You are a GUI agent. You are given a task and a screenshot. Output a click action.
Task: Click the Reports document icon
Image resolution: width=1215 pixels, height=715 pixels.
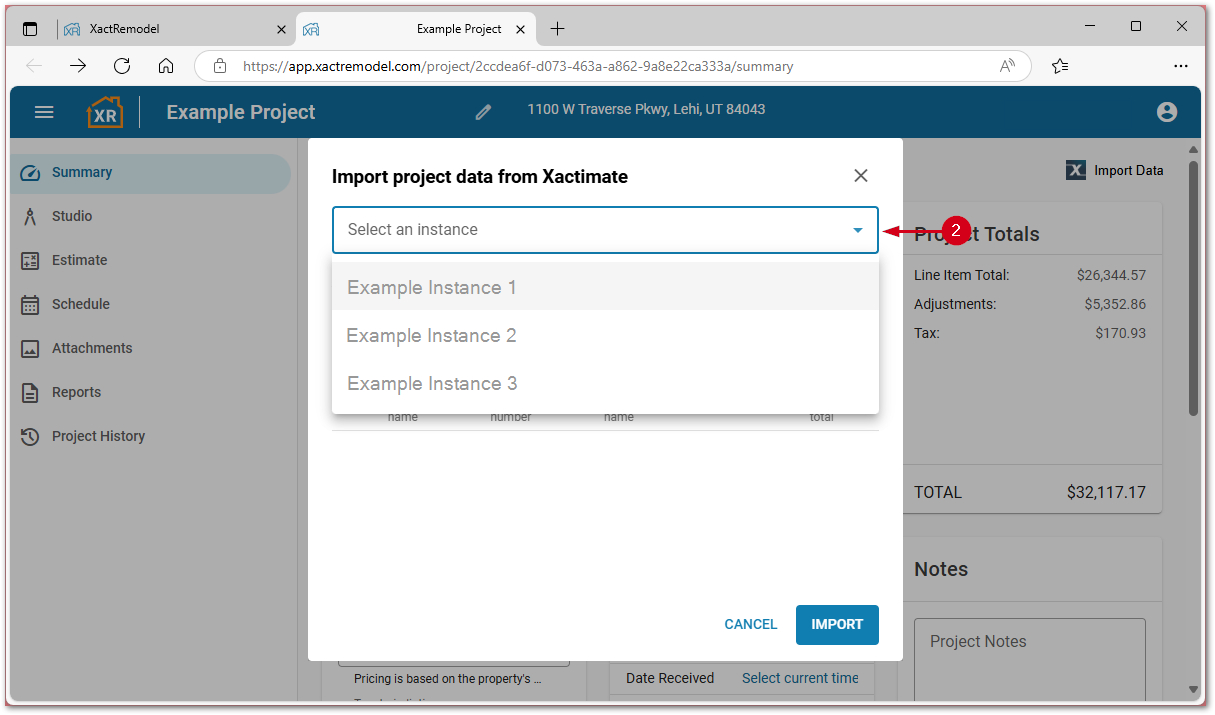click(30, 392)
